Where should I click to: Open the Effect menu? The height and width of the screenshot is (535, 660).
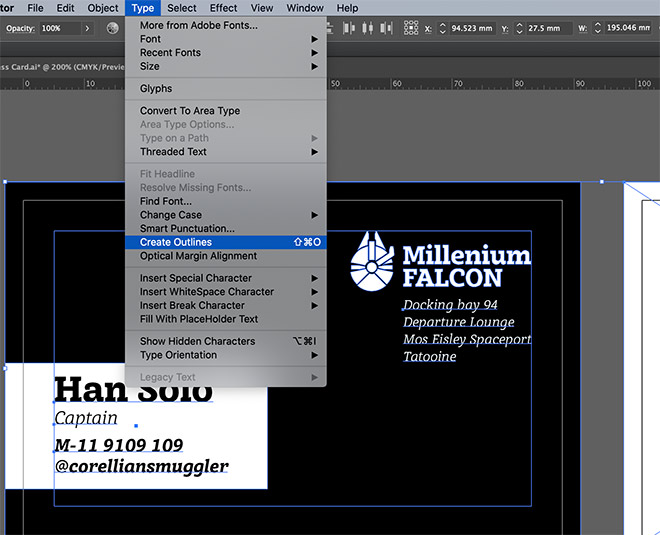pos(224,8)
